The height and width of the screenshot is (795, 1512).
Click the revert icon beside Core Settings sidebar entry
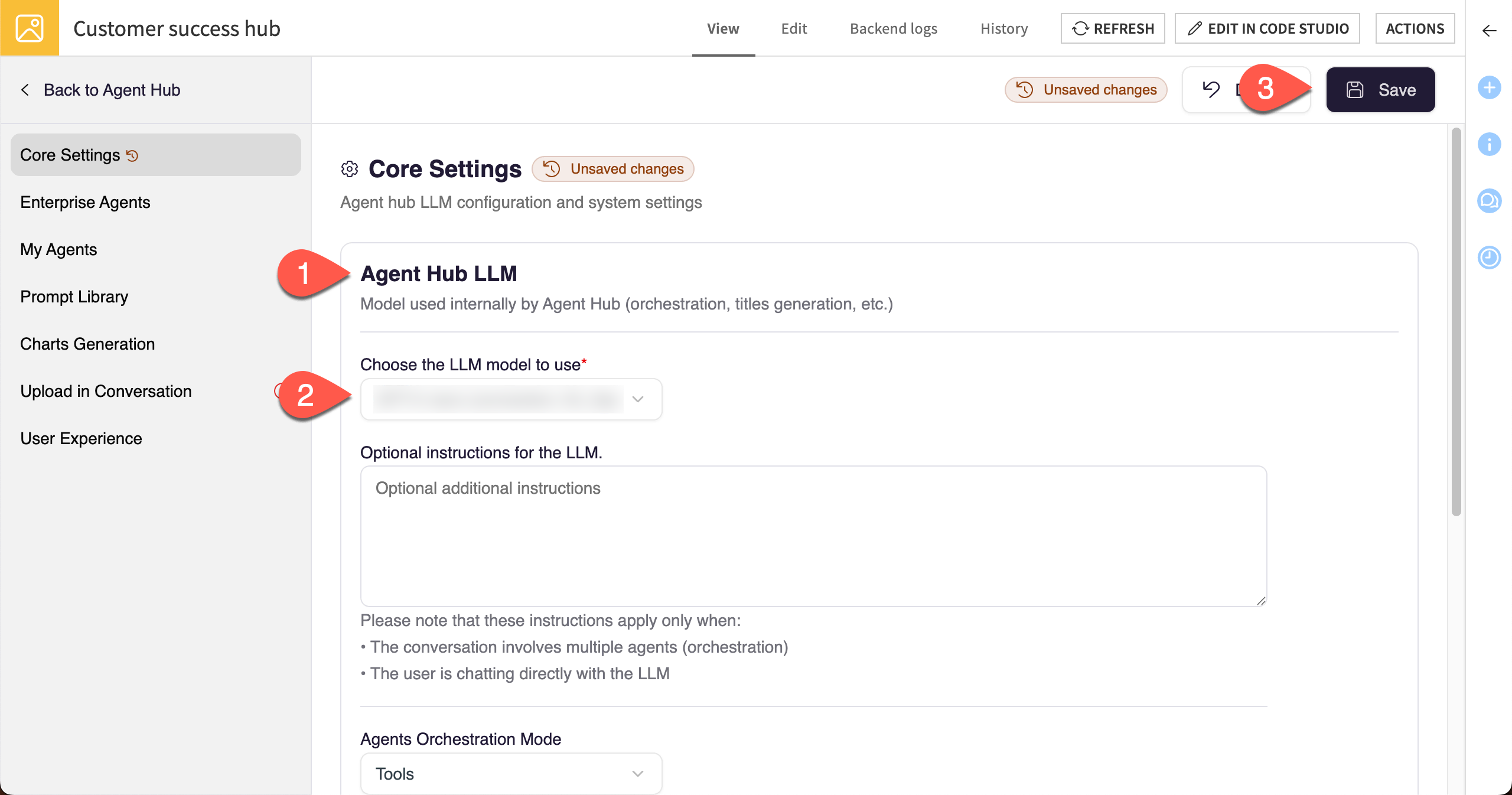click(x=132, y=155)
